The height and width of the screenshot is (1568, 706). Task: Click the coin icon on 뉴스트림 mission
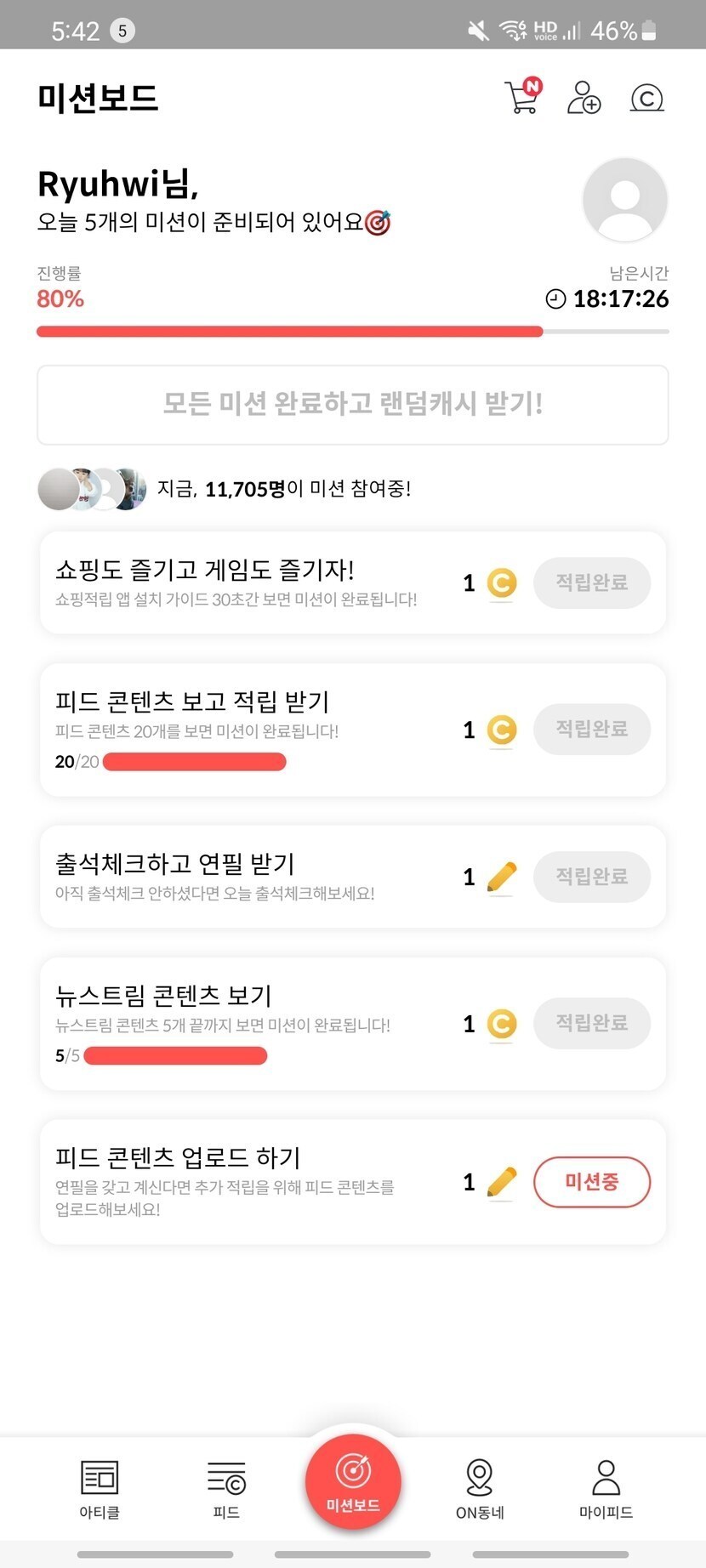pos(502,1024)
